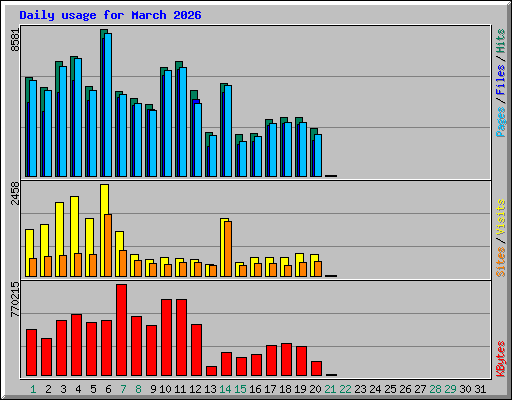Click day 20 on the date axis
512x400 pixels.
(315, 389)
